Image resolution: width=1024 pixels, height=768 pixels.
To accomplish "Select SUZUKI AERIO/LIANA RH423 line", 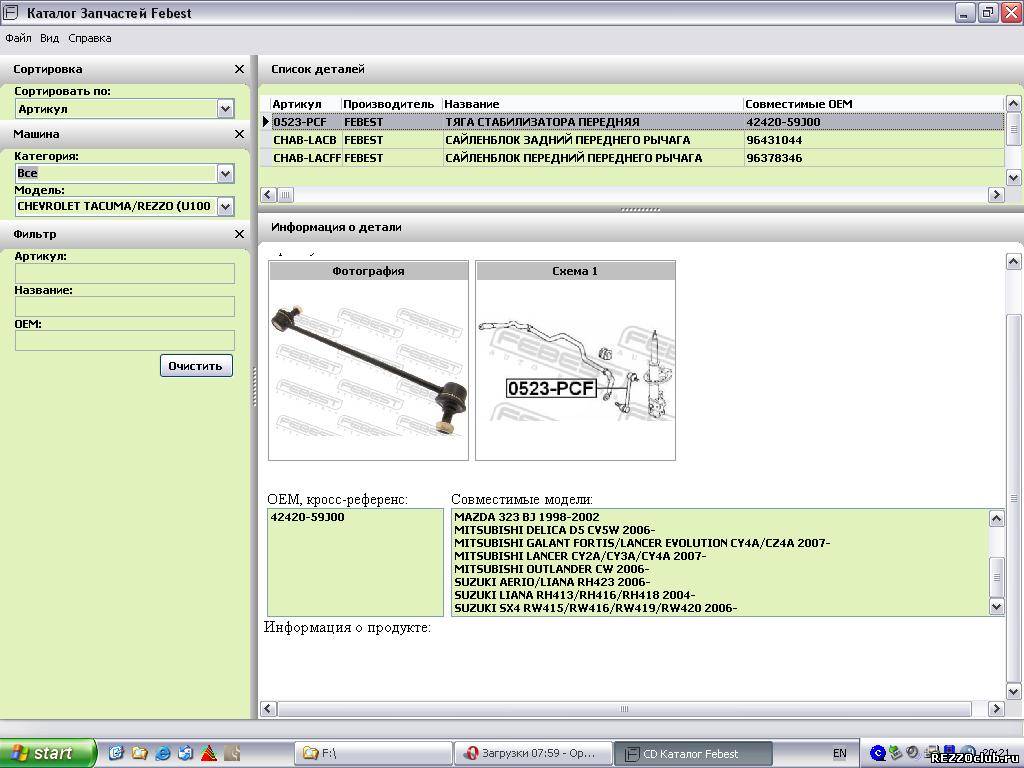I will (552, 582).
